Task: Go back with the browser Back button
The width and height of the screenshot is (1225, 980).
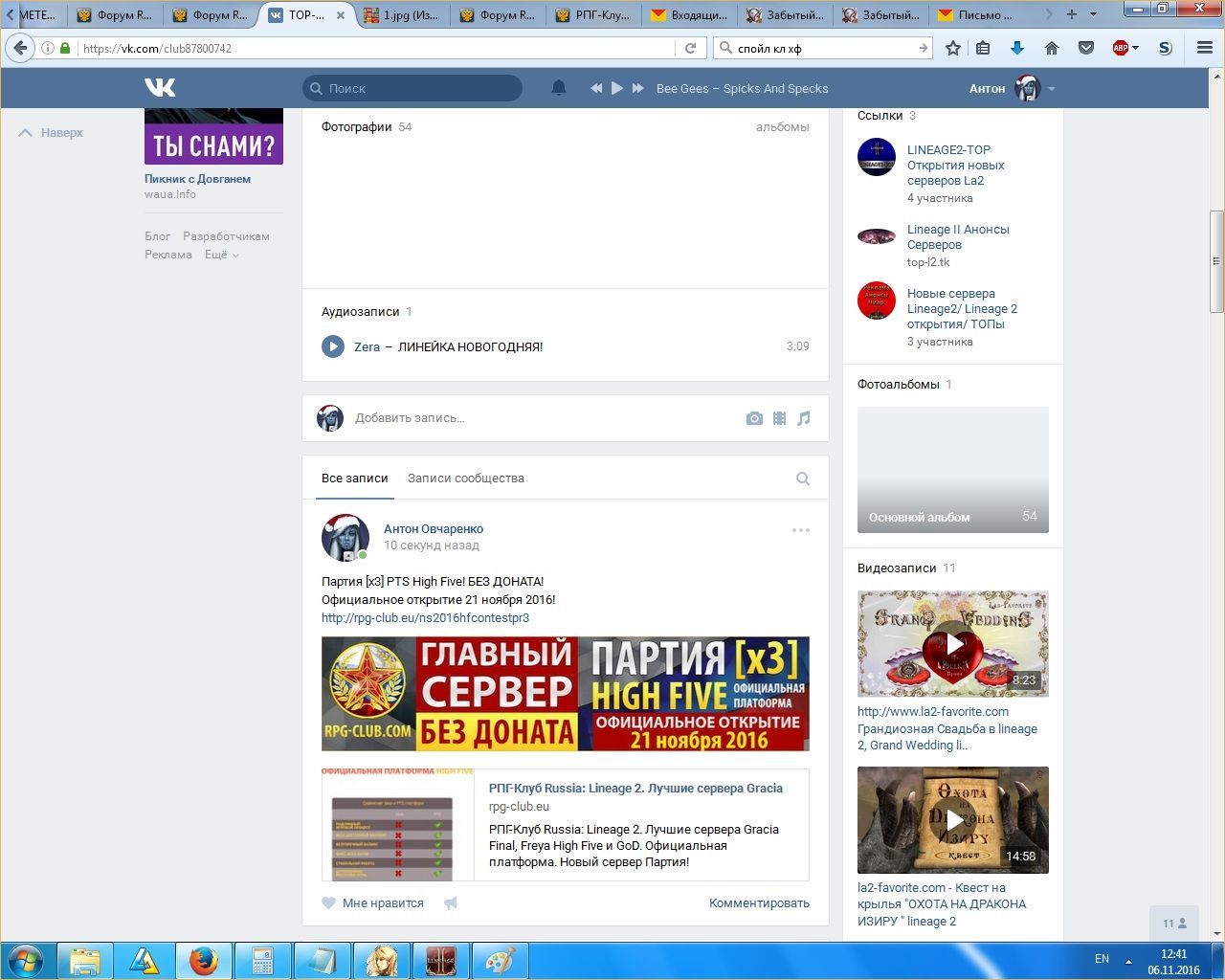Action: [20, 48]
